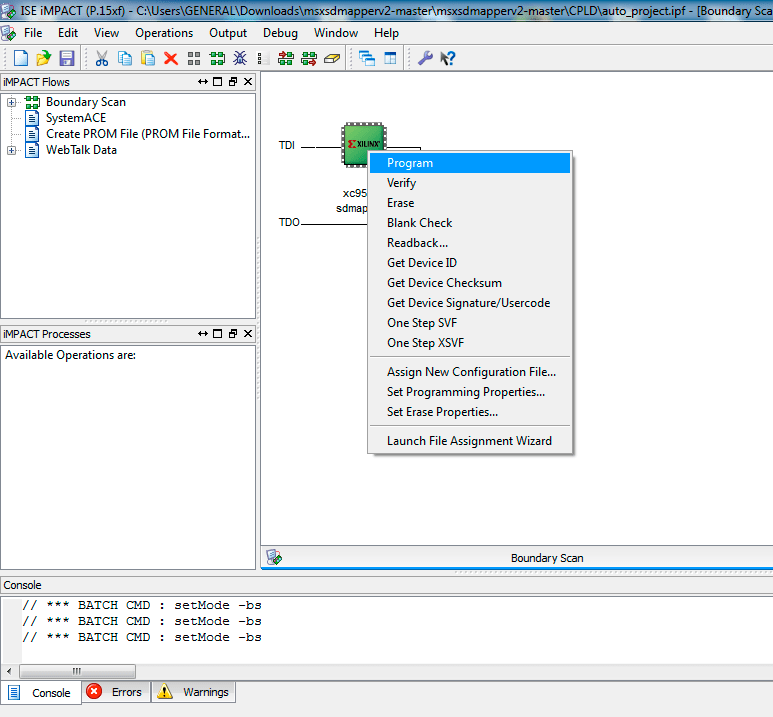Image resolution: width=773 pixels, height=717 pixels.
Task: Click the Cut scissors icon
Action: 102,59
